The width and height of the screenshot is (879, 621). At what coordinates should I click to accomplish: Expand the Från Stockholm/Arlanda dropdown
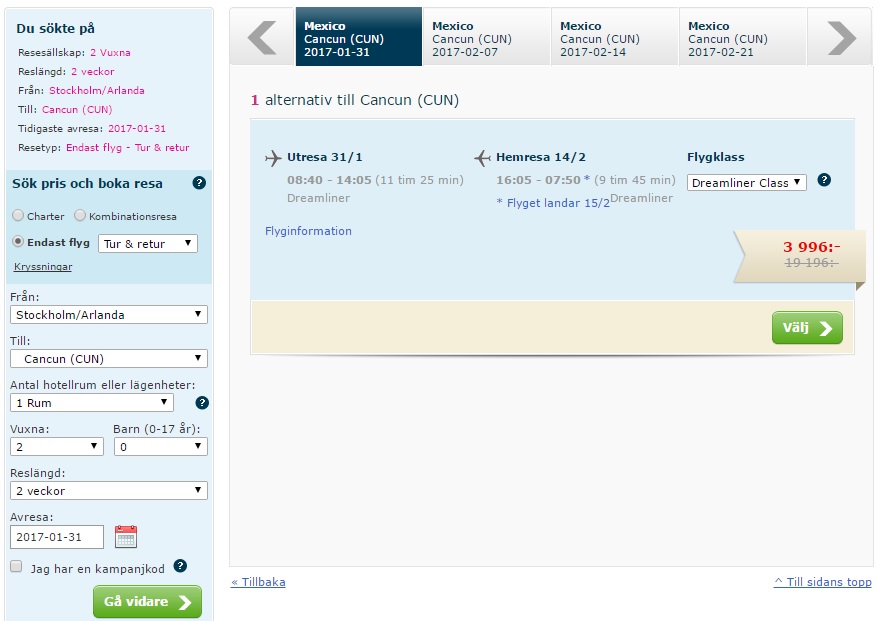tap(109, 314)
